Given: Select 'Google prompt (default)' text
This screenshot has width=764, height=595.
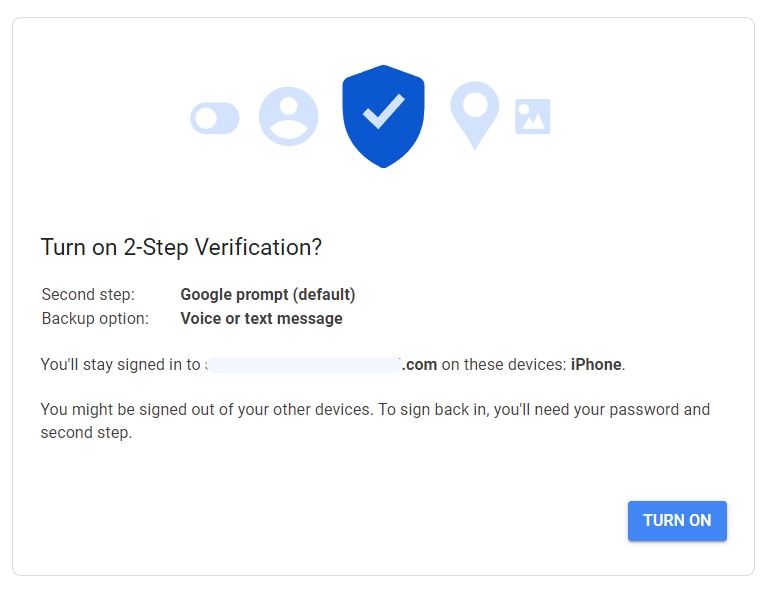Looking at the screenshot, I should [267, 295].
